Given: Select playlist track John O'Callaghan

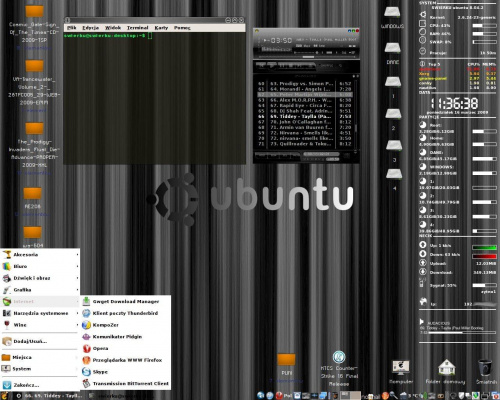Looking at the screenshot, I should [304, 122].
